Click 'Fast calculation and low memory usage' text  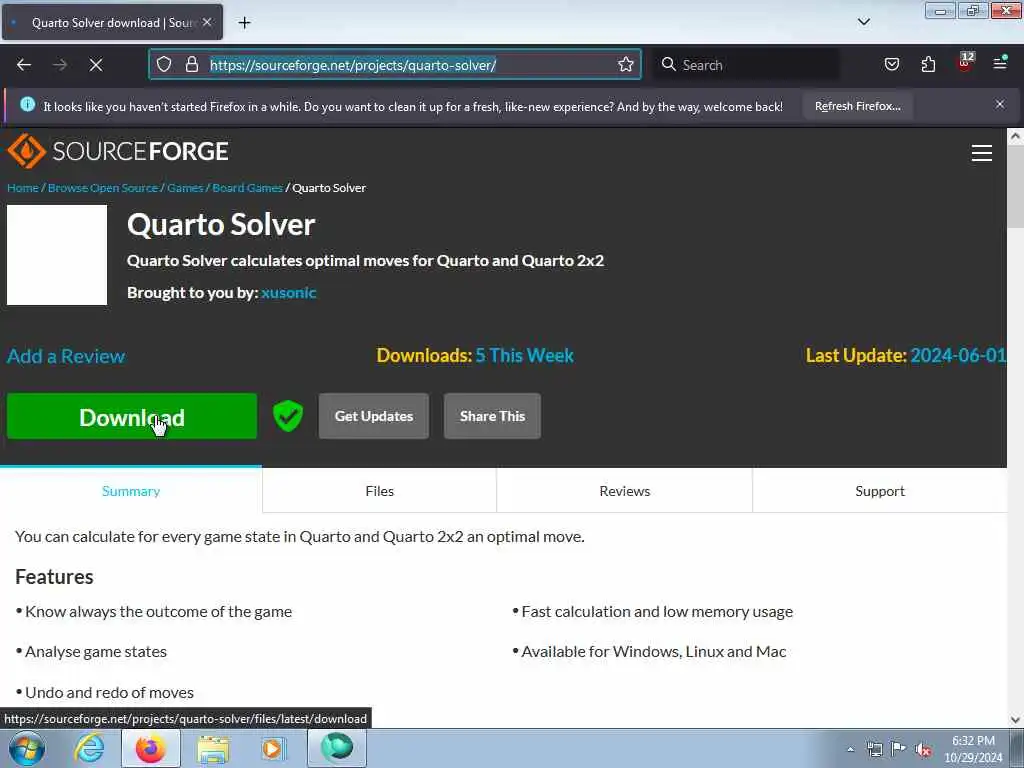(657, 612)
